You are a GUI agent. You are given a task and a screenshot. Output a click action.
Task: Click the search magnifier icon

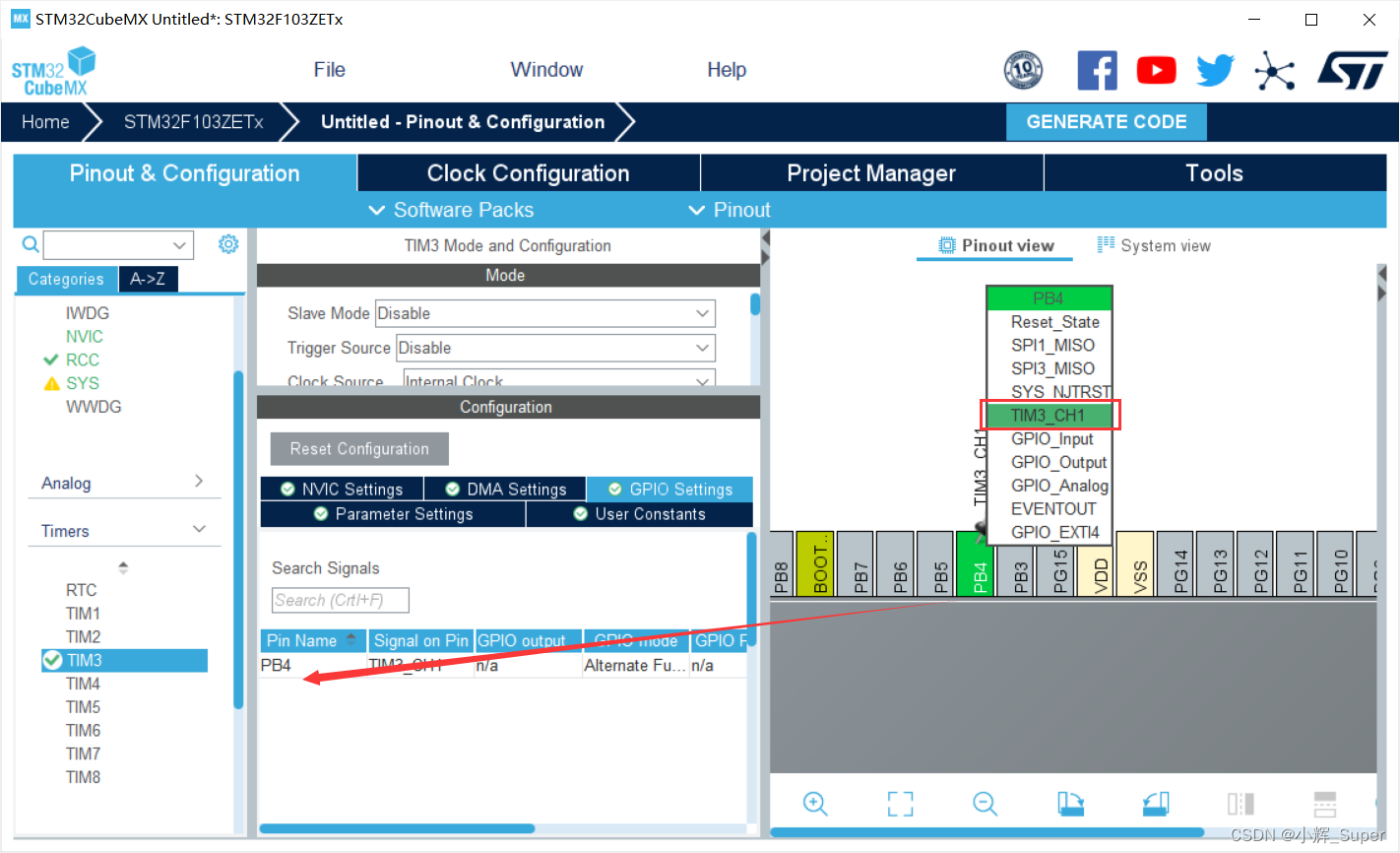click(x=31, y=244)
